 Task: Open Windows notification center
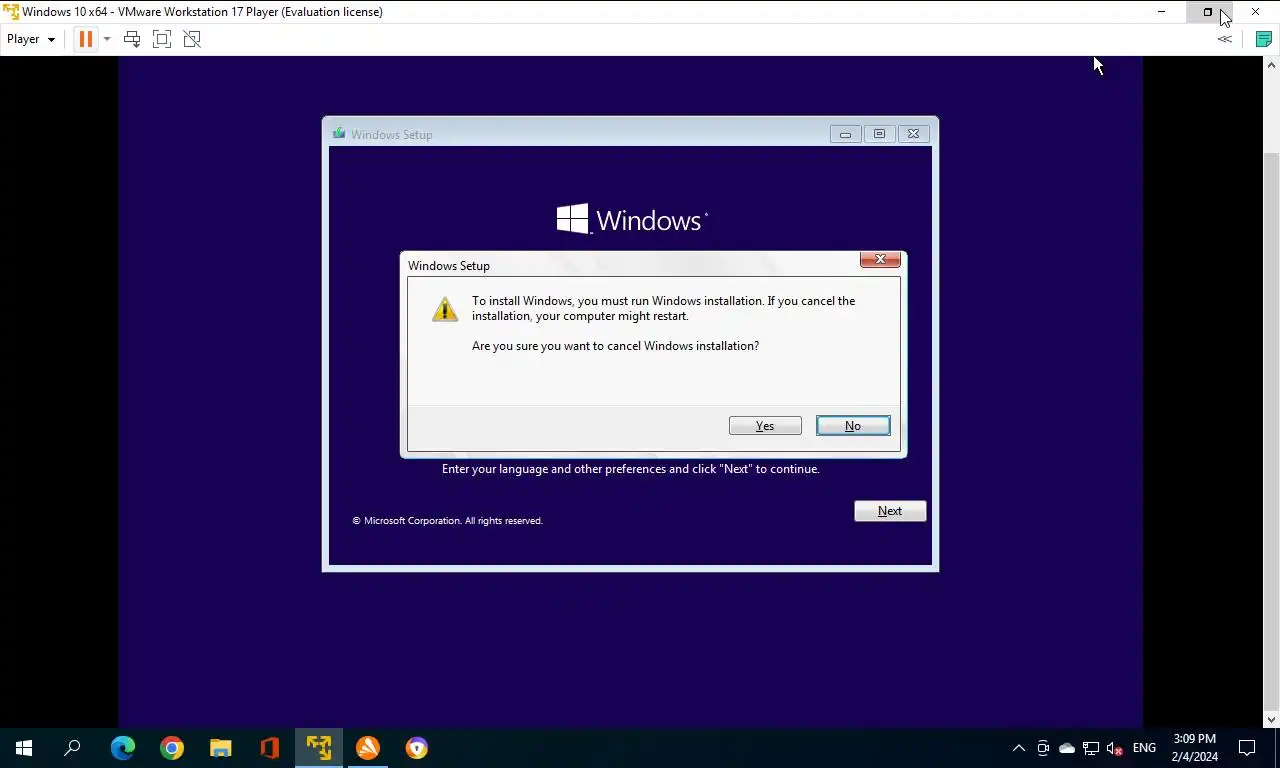click(x=1247, y=748)
